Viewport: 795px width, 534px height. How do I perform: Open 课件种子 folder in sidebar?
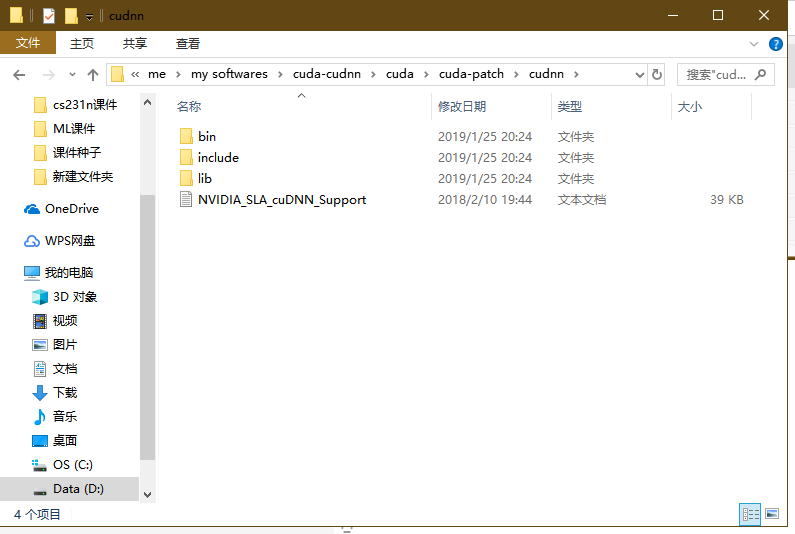[67, 153]
